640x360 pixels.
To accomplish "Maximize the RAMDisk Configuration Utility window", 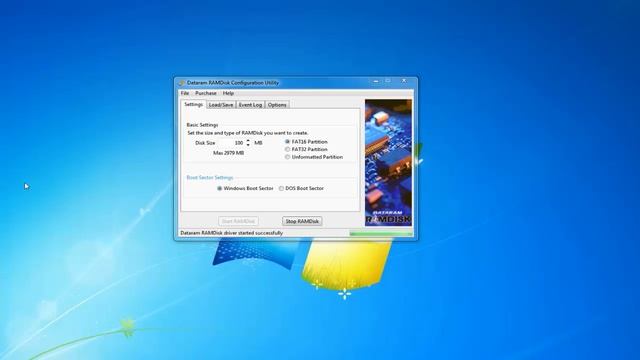I will [x=388, y=82].
